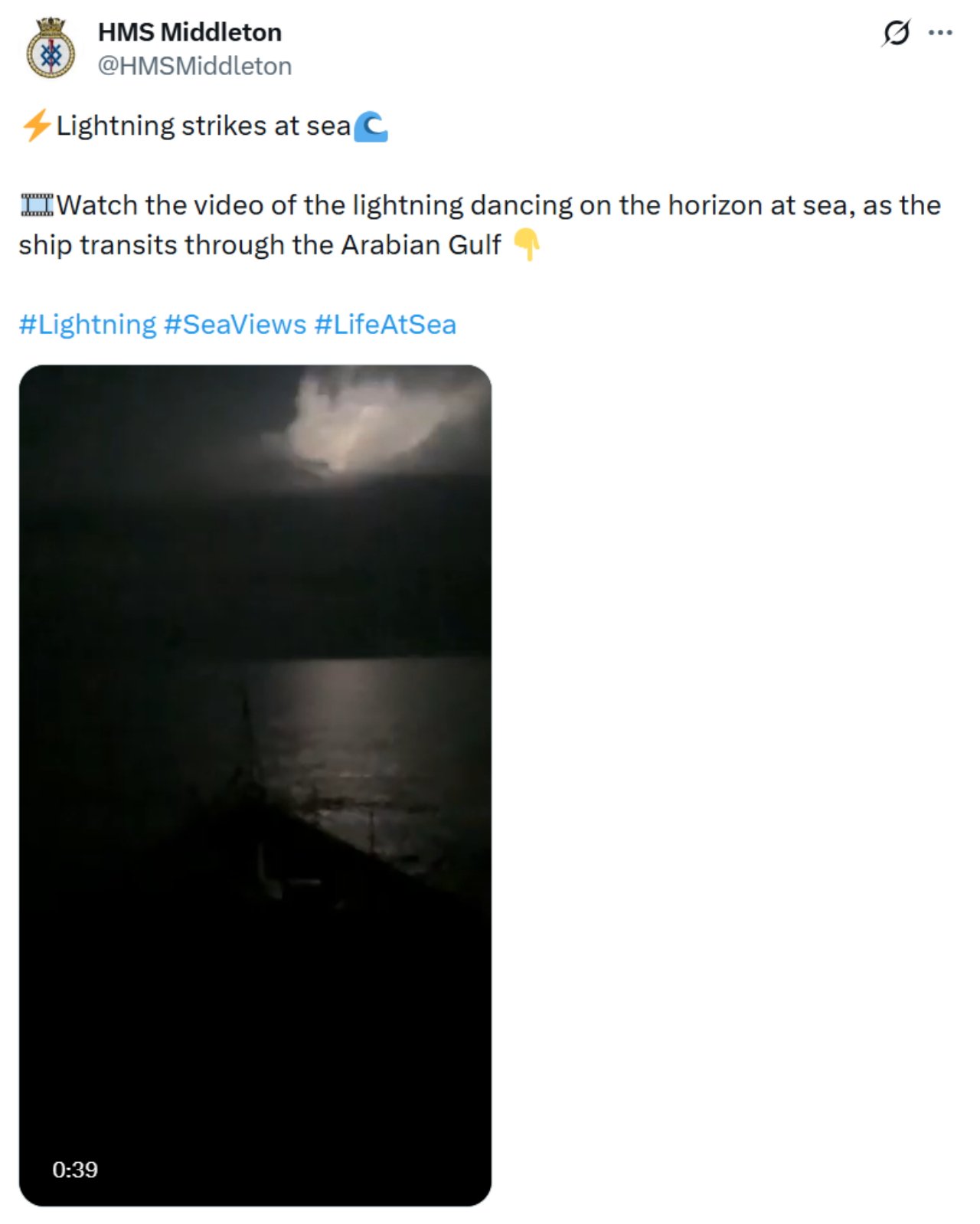Click the HMS Middleton display name
The height and width of the screenshot is (1224, 980).
(x=190, y=32)
